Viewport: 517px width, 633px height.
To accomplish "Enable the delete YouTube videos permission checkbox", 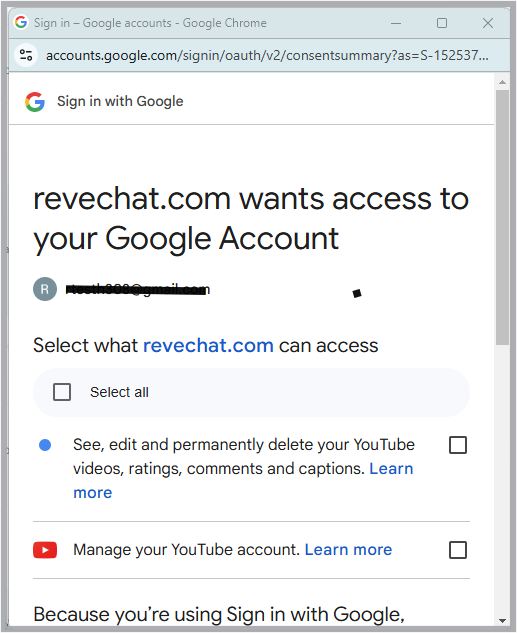I will (458, 445).
